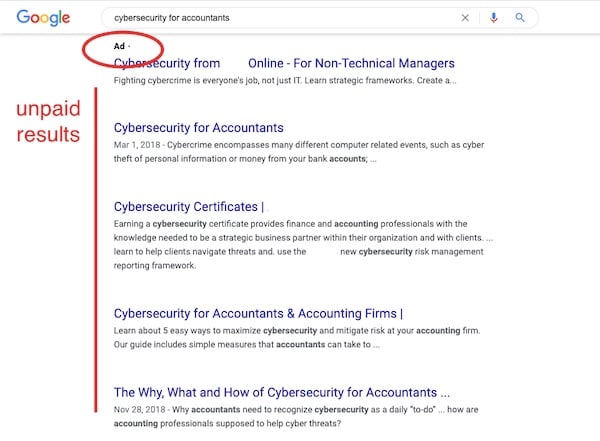
Task: Click the ad description about fighting cybercrime
Action: pos(285,80)
